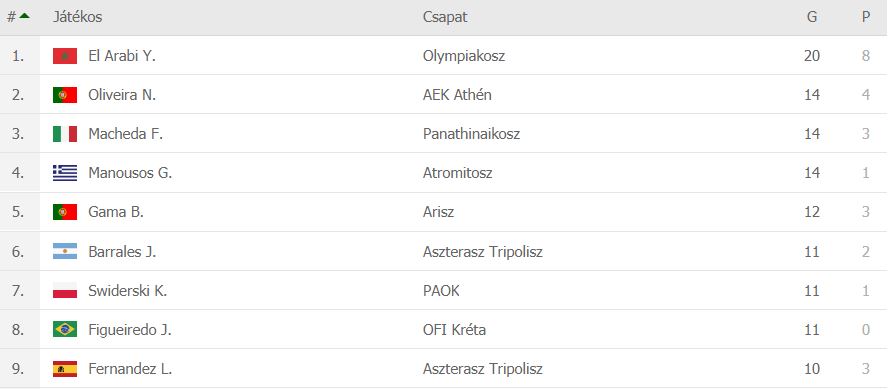Click the Argentina flag beside Barrales J.
Image resolution: width=889 pixels, height=389 pixels.
click(x=65, y=251)
